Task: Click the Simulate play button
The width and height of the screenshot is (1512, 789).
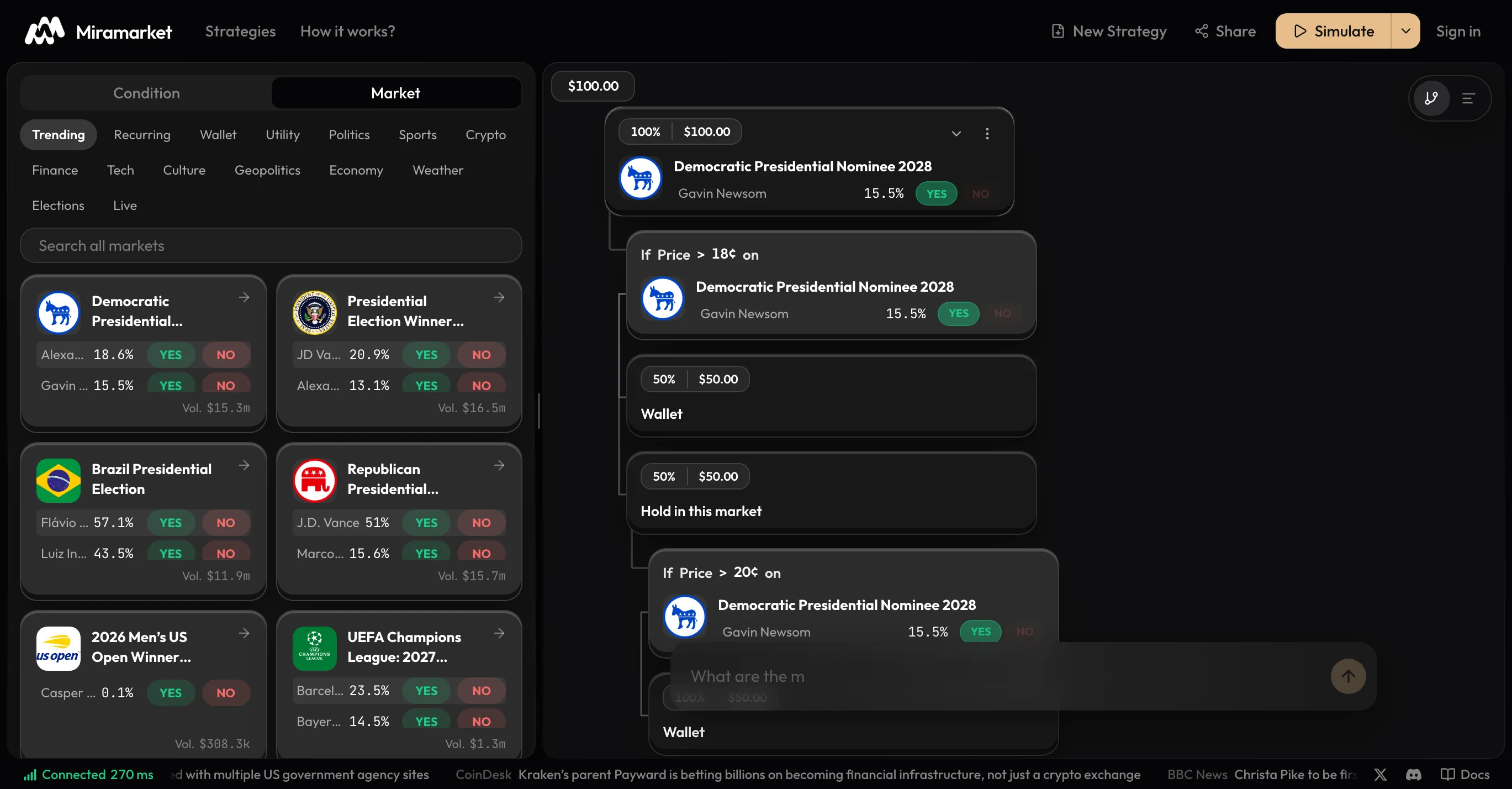Action: (1333, 31)
